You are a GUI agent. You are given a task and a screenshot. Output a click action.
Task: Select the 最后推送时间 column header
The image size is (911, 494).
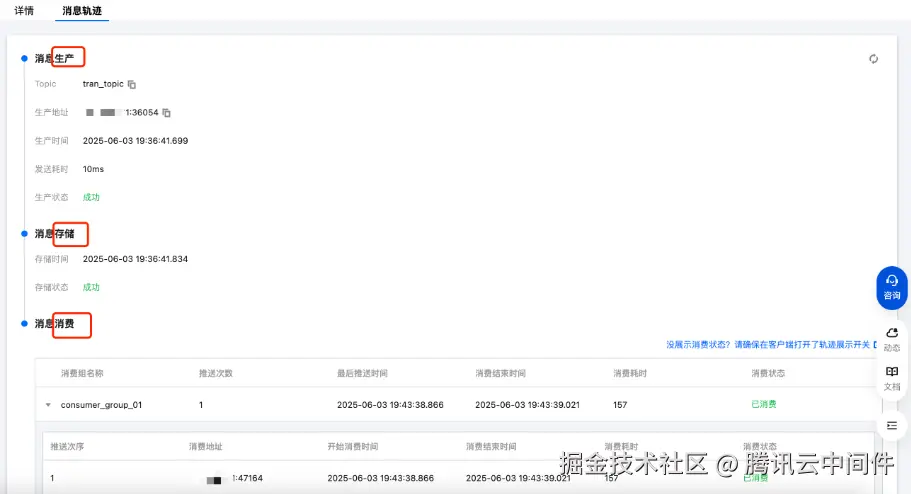click(362, 373)
